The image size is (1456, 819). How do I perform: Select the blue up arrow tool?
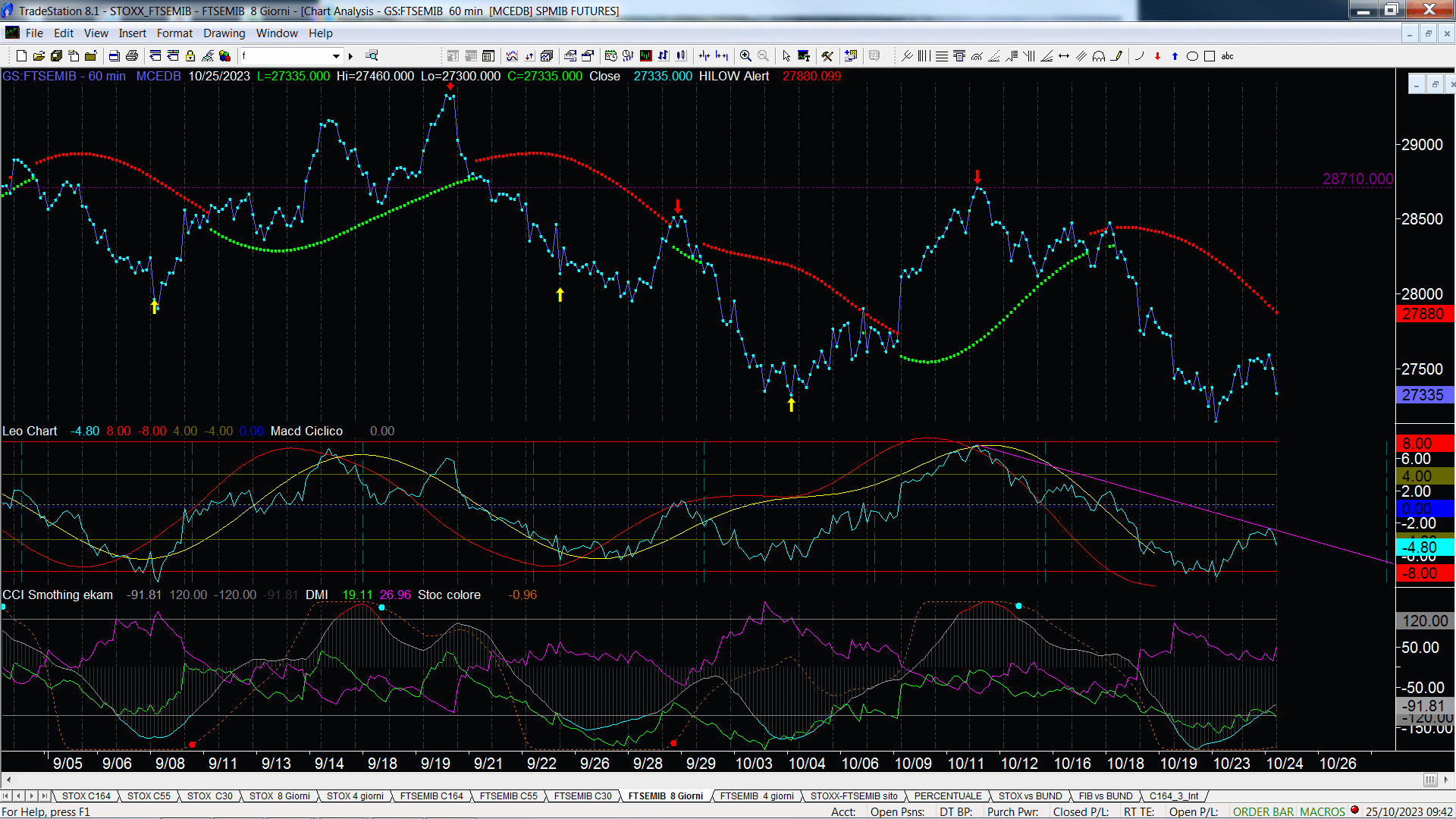click(1175, 56)
